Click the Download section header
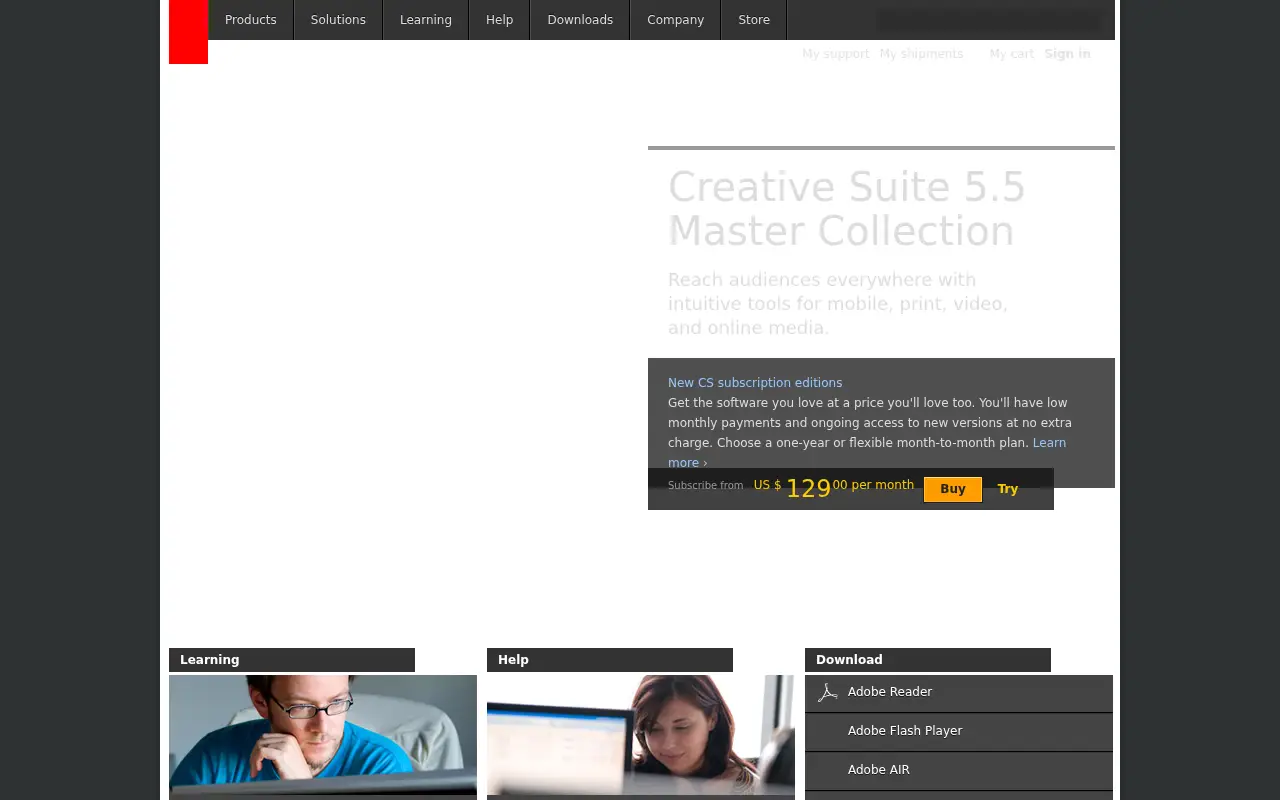 coord(928,660)
